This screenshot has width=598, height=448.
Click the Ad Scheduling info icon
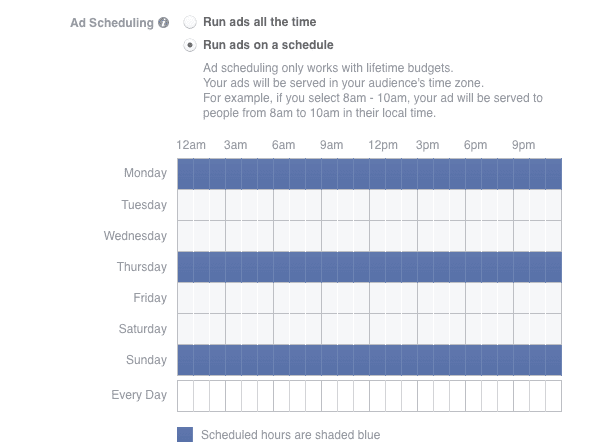click(164, 22)
